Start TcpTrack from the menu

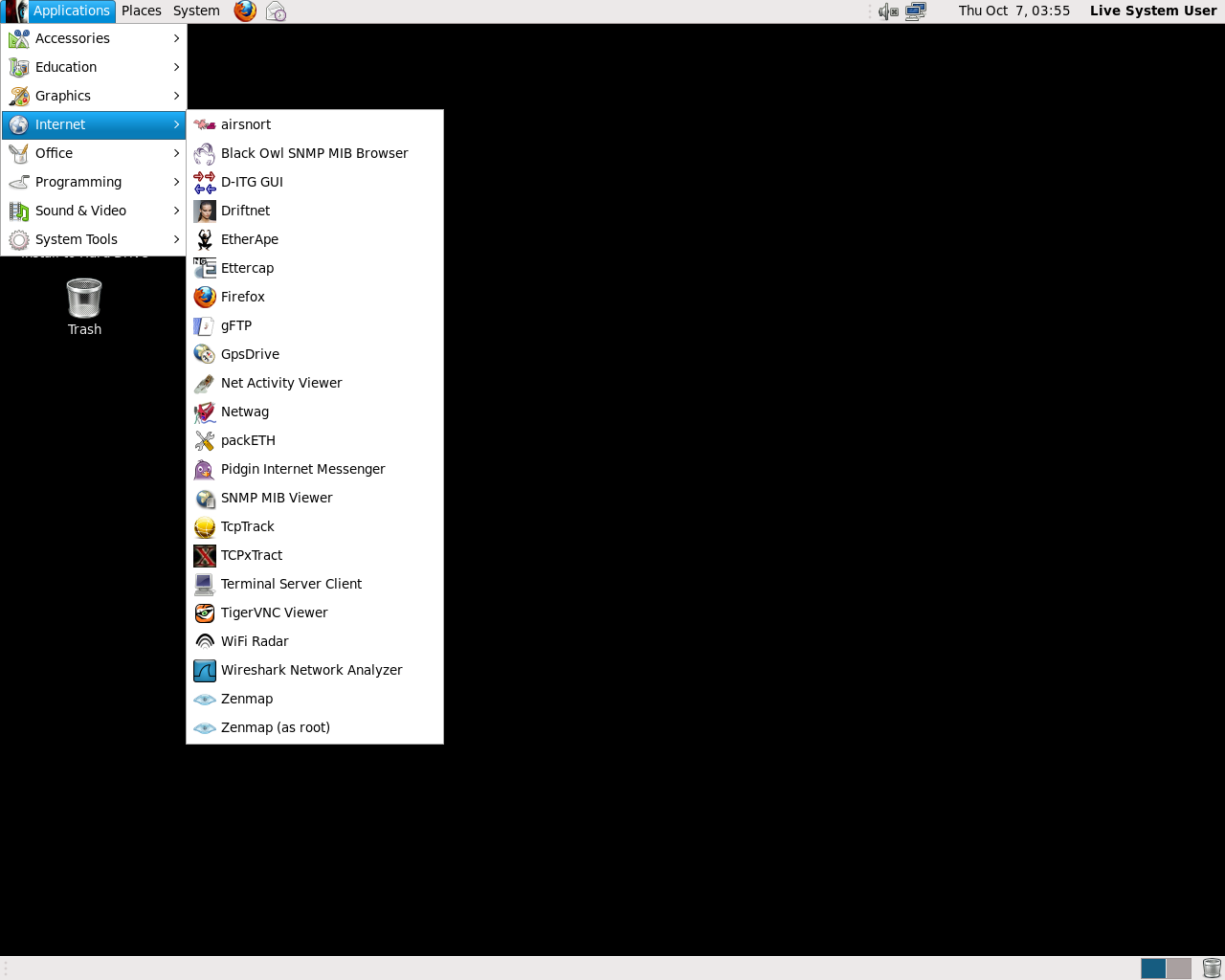pos(315,526)
